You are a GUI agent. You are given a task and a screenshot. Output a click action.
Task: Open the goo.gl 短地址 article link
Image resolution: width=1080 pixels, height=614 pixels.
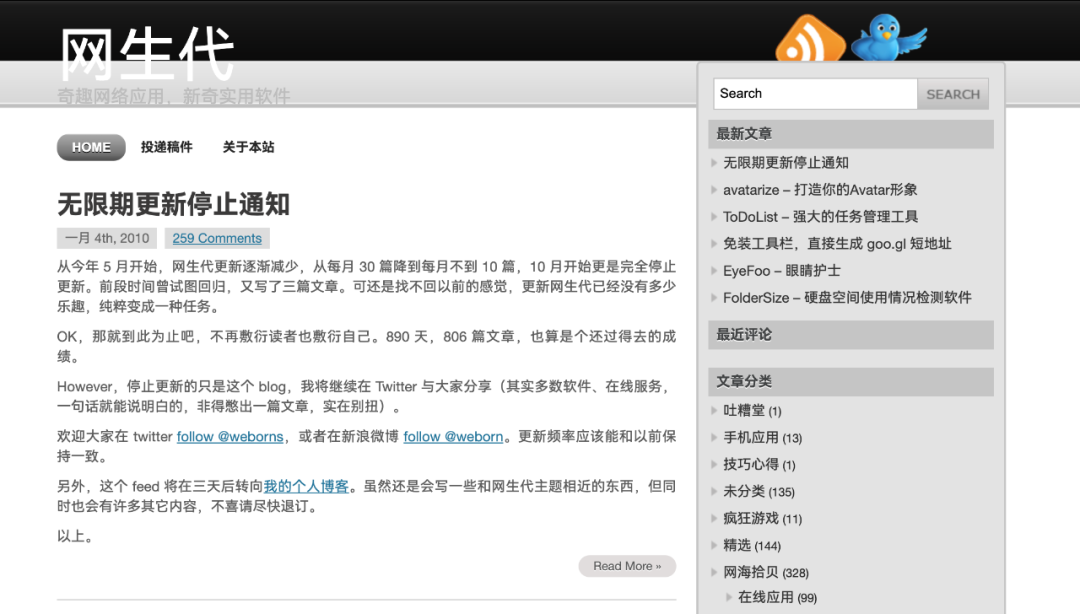(x=837, y=243)
